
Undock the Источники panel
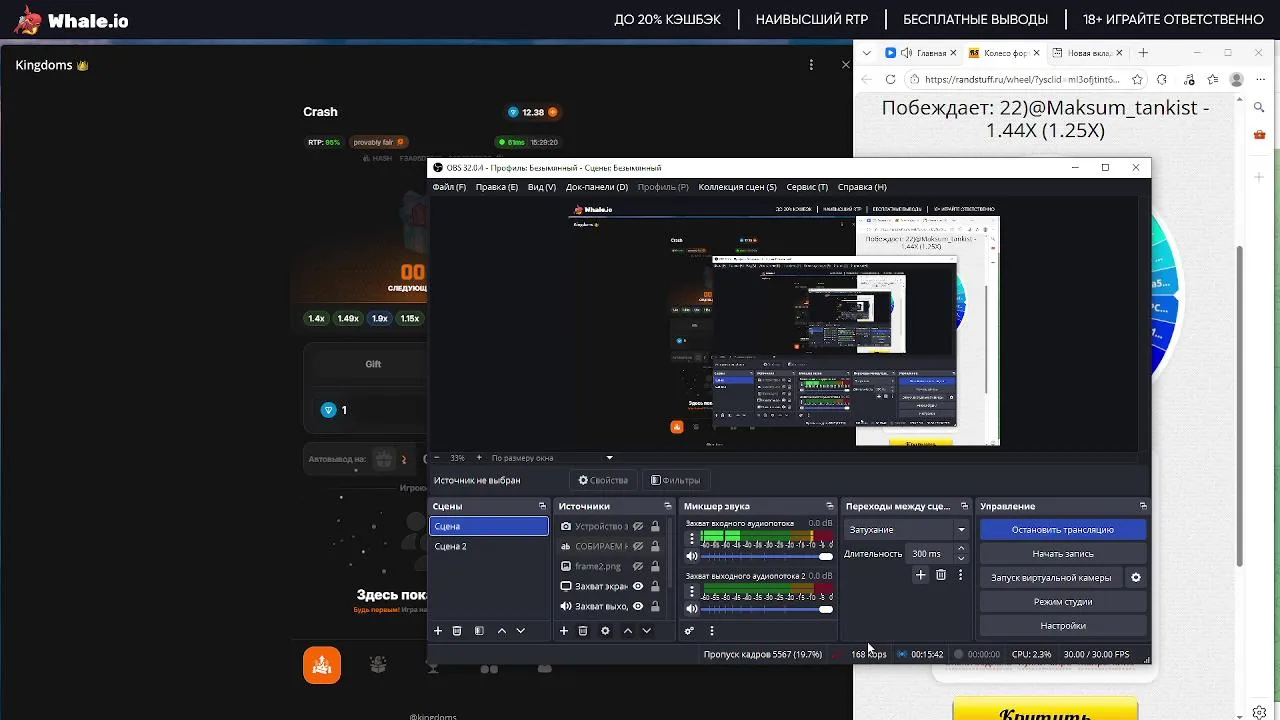pos(668,506)
